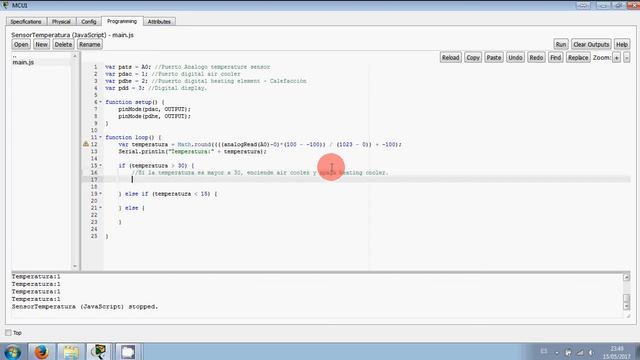Collapse the loop function fold arrow on line 11
The image size is (640, 360).
pyautogui.click(x=100, y=137)
